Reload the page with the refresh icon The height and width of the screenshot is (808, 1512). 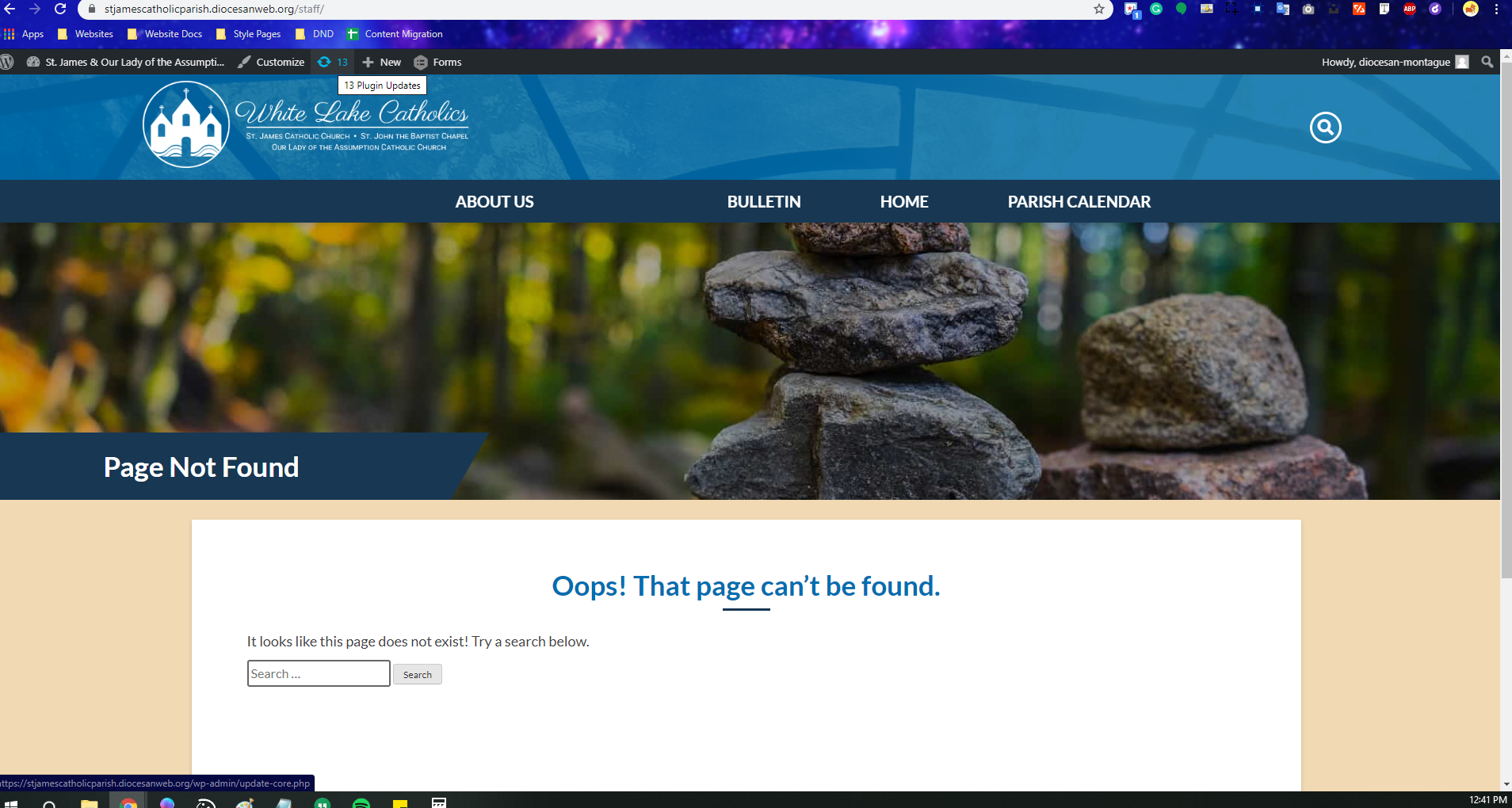pyautogui.click(x=60, y=9)
